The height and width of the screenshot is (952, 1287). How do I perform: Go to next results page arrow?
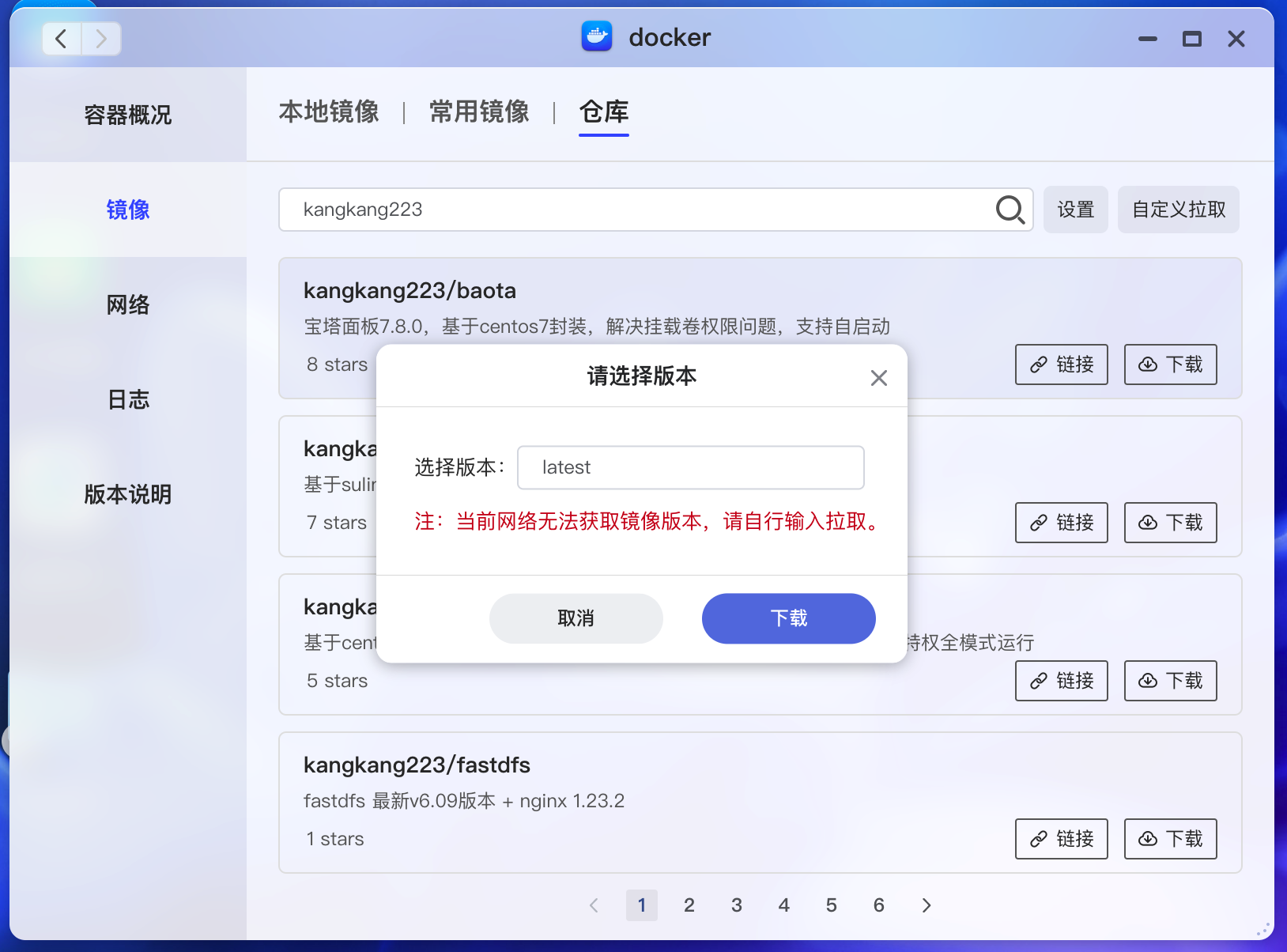[x=927, y=905]
